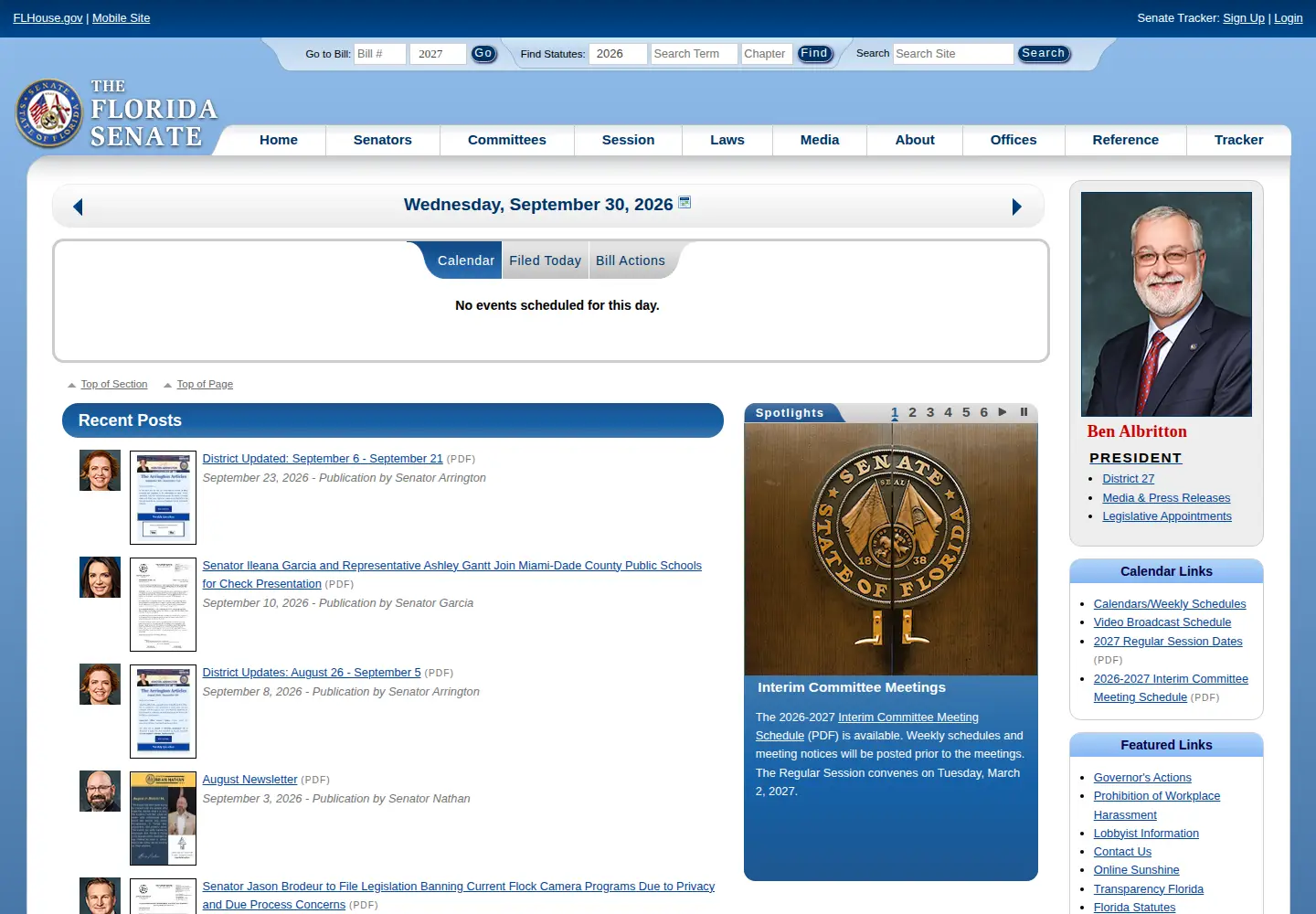This screenshot has width=1316, height=914.
Task: Open the Session menu
Action: point(628,140)
